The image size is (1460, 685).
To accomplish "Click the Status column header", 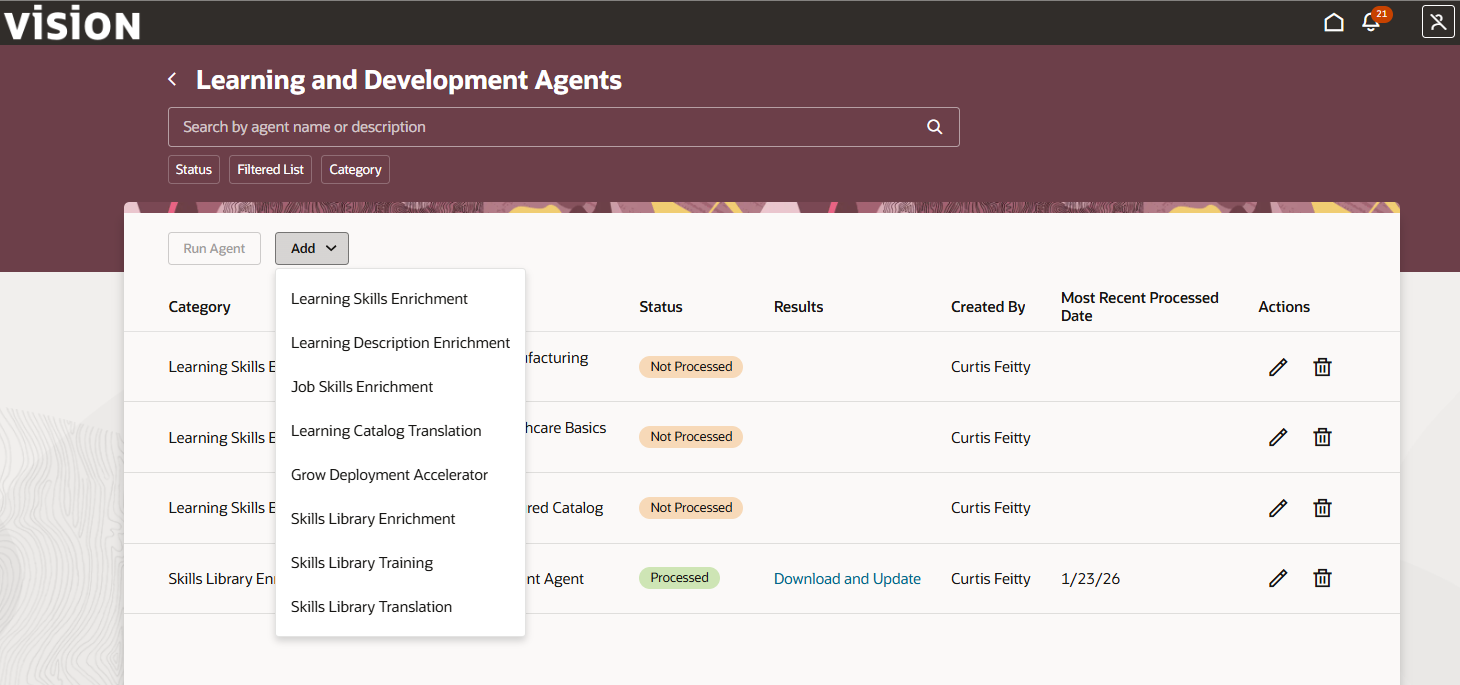I will point(661,307).
